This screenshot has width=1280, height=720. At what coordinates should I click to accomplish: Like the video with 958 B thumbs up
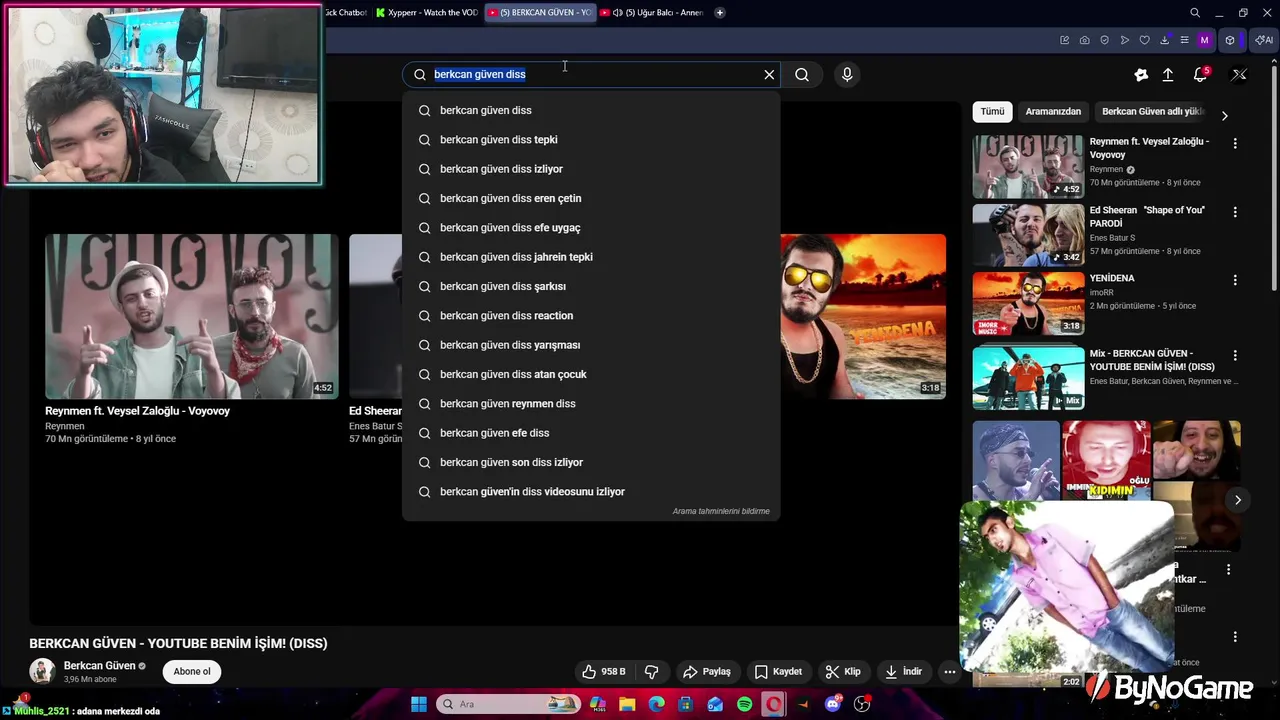pyautogui.click(x=604, y=672)
